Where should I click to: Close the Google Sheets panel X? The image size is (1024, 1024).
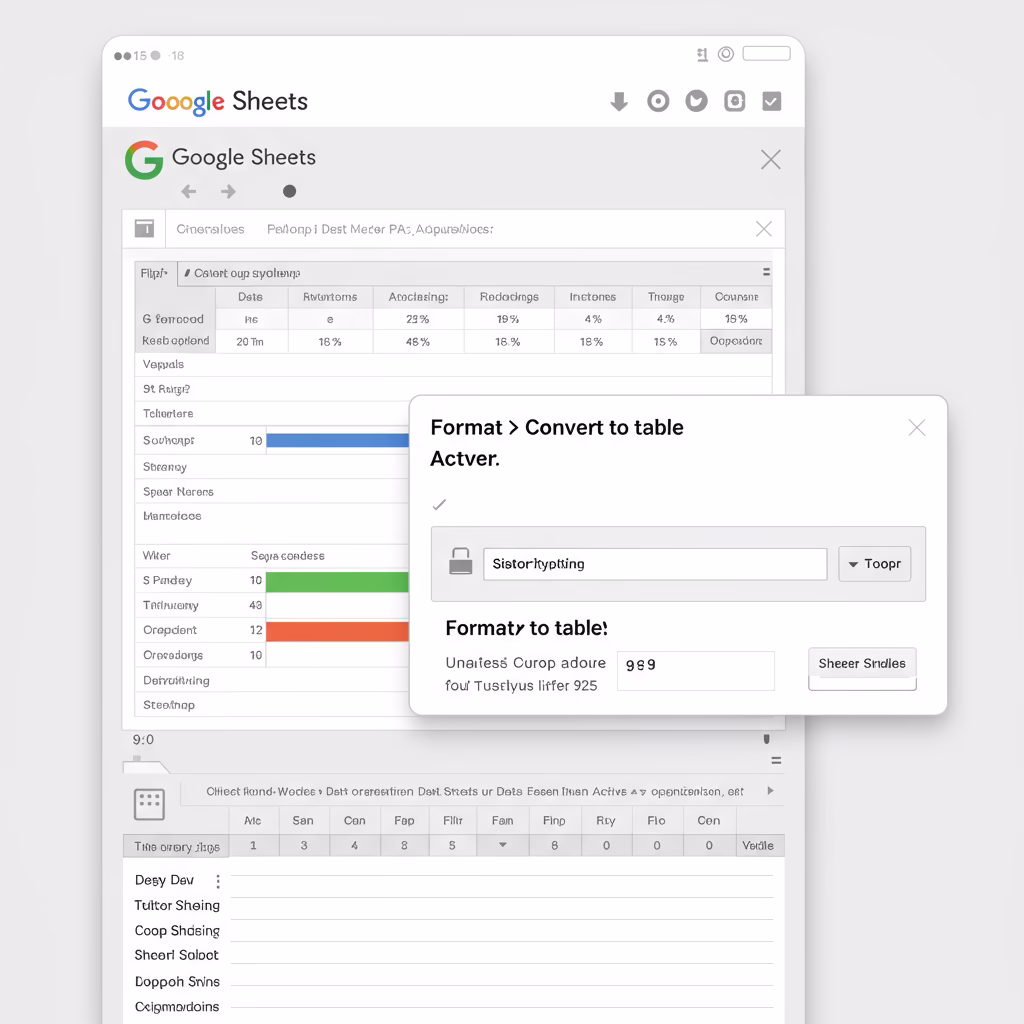click(x=771, y=159)
